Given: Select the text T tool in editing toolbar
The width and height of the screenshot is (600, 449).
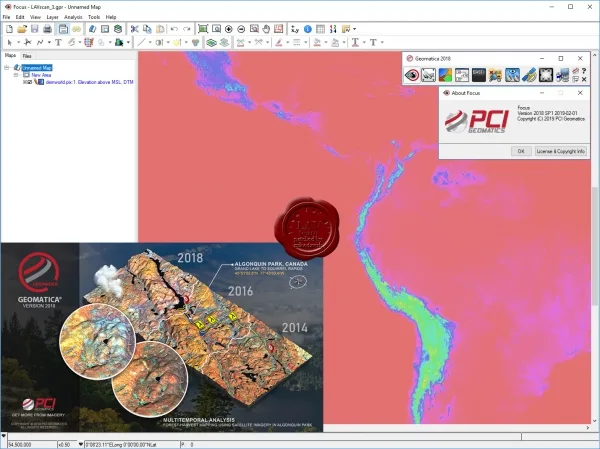Looking at the screenshot, I should pyautogui.click(x=58, y=42).
